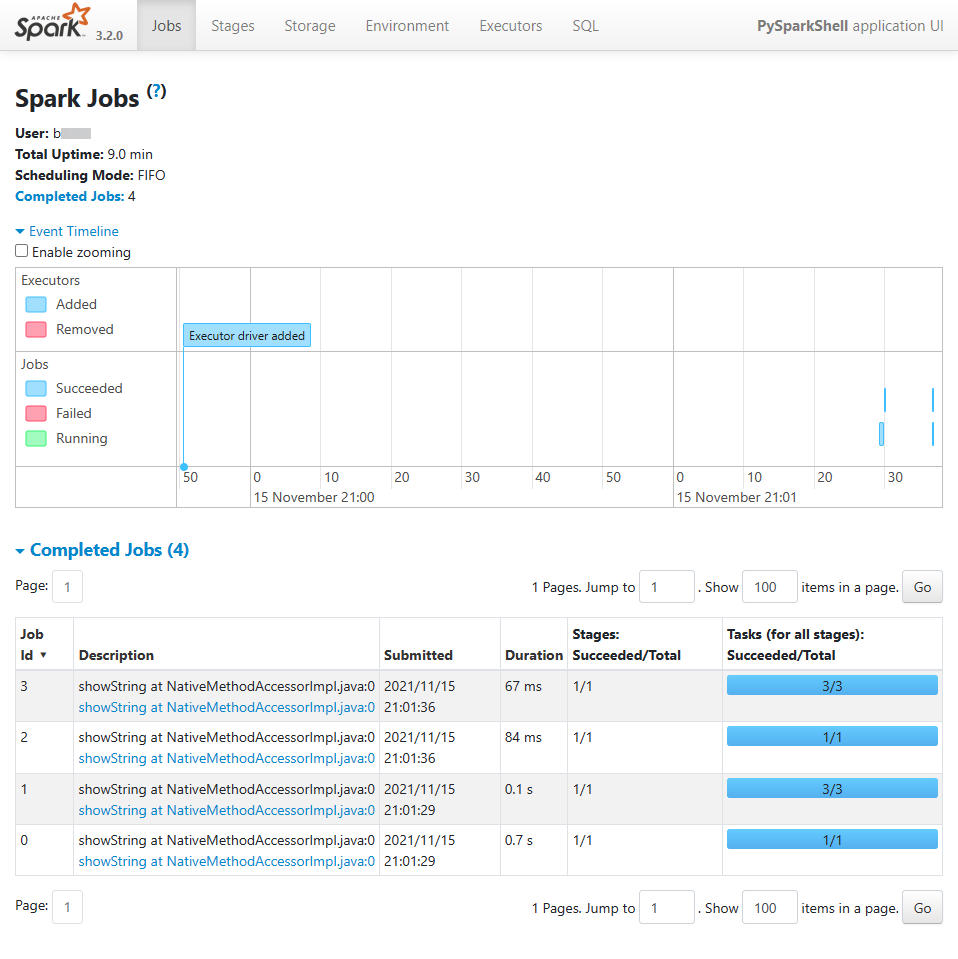Collapse the Completed Jobs section
This screenshot has height=959, width=958.
[102, 549]
